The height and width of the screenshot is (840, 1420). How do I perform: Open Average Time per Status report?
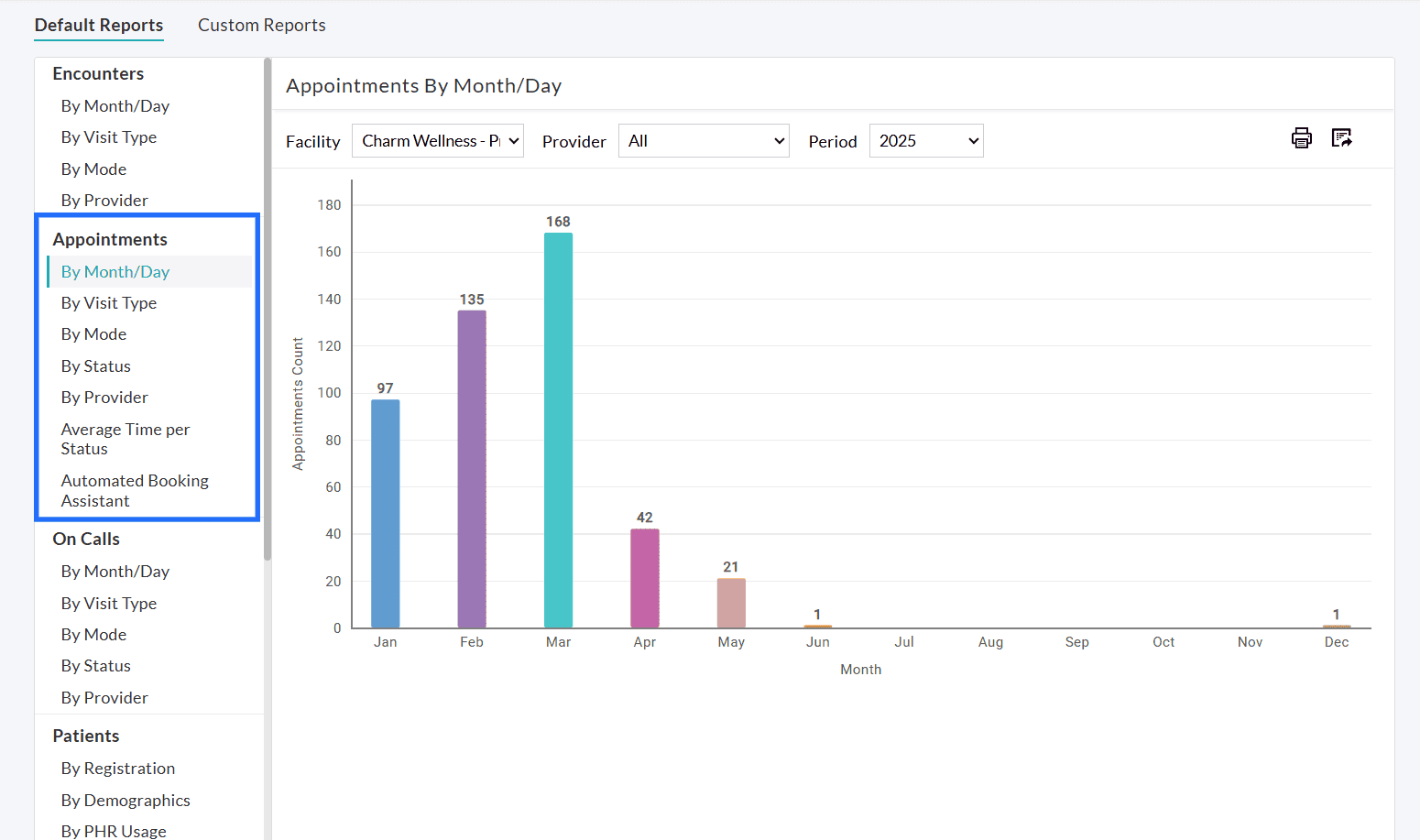125,439
